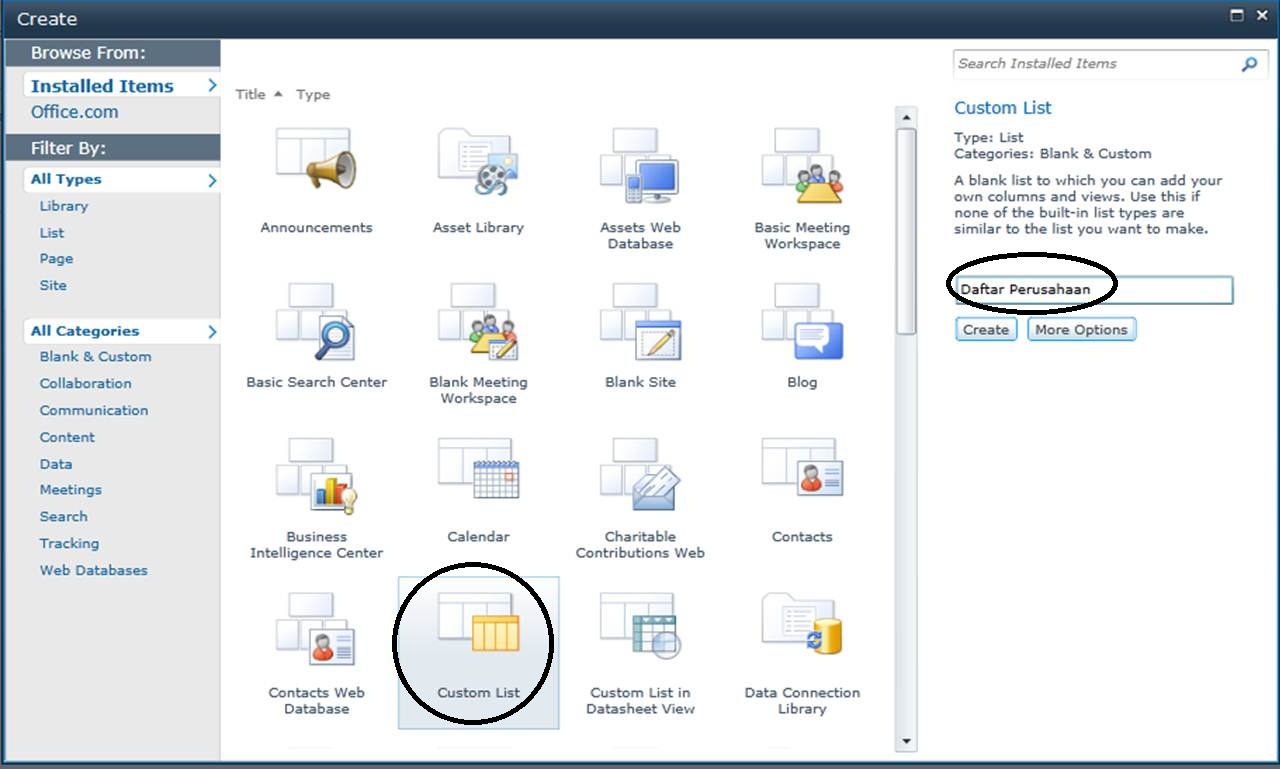1280x769 pixels.
Task: Open More Options for the list
Action: [1081, 329]
